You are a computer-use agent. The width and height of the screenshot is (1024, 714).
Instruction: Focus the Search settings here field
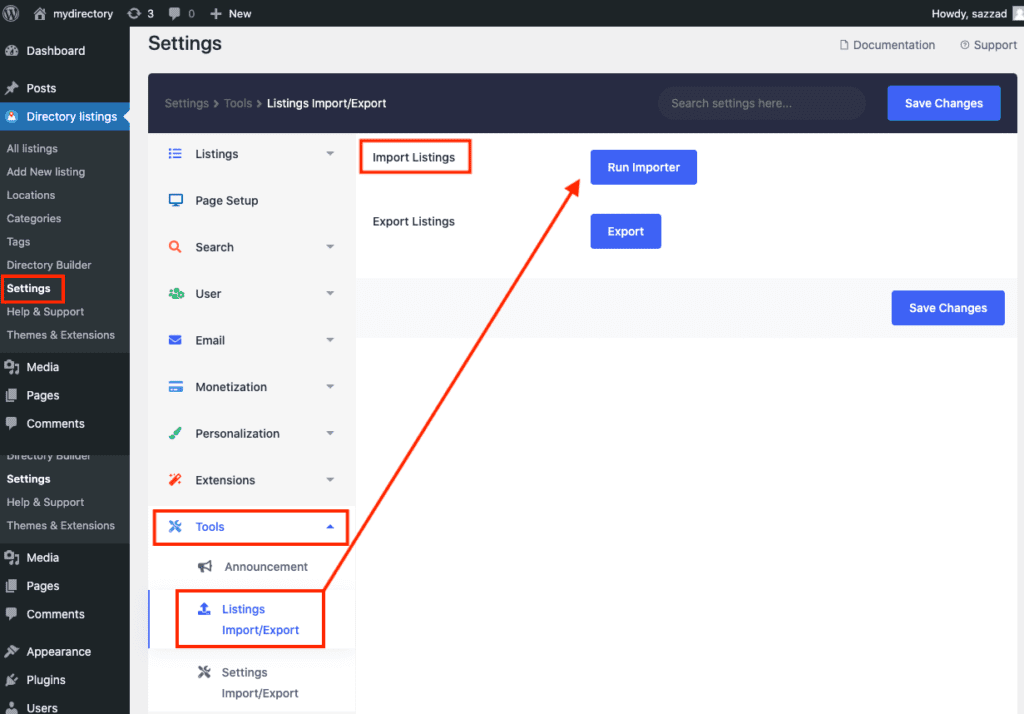[x=760, y=103]
